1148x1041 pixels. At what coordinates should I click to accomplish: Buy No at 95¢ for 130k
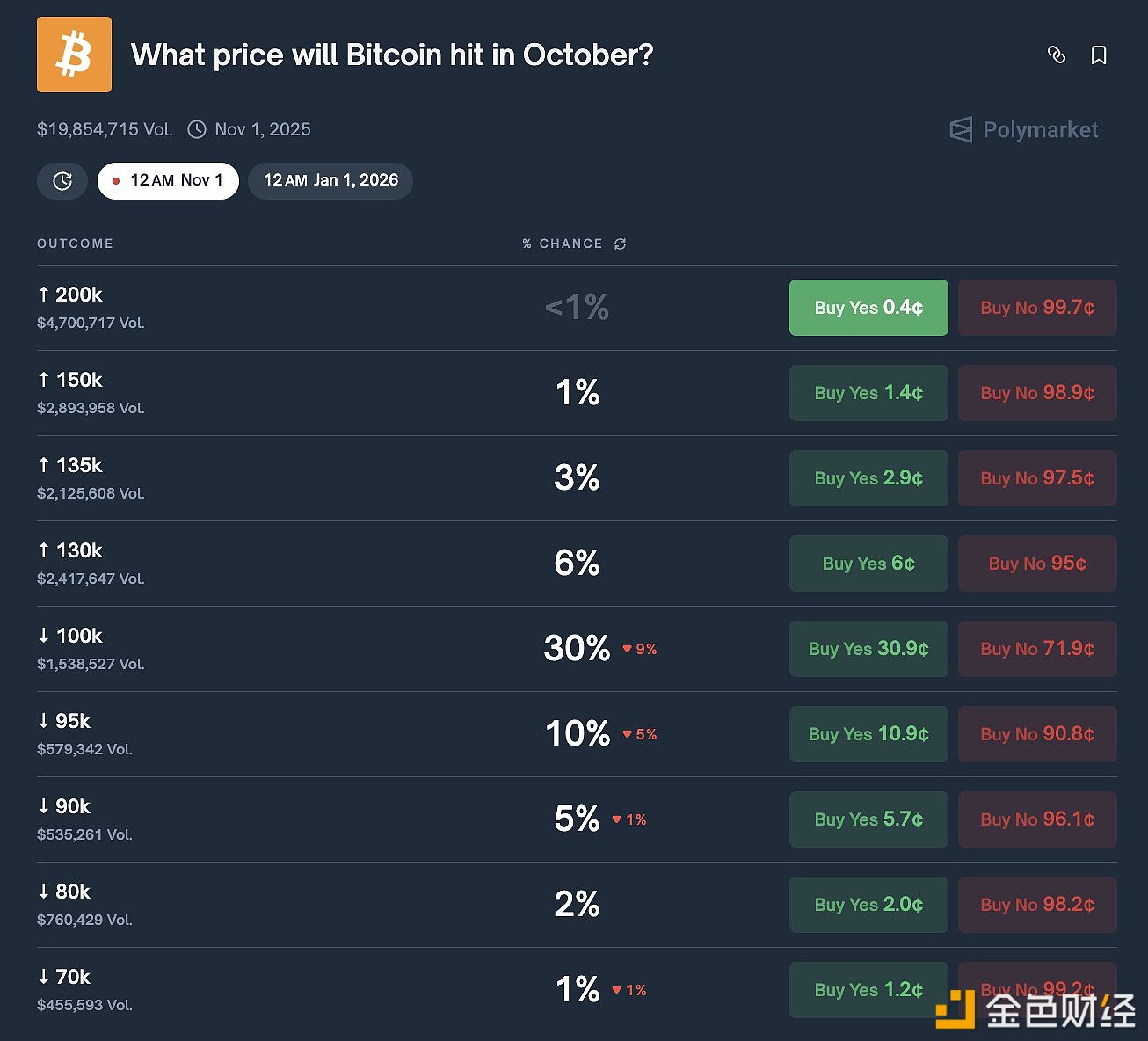click(1037, 564)
